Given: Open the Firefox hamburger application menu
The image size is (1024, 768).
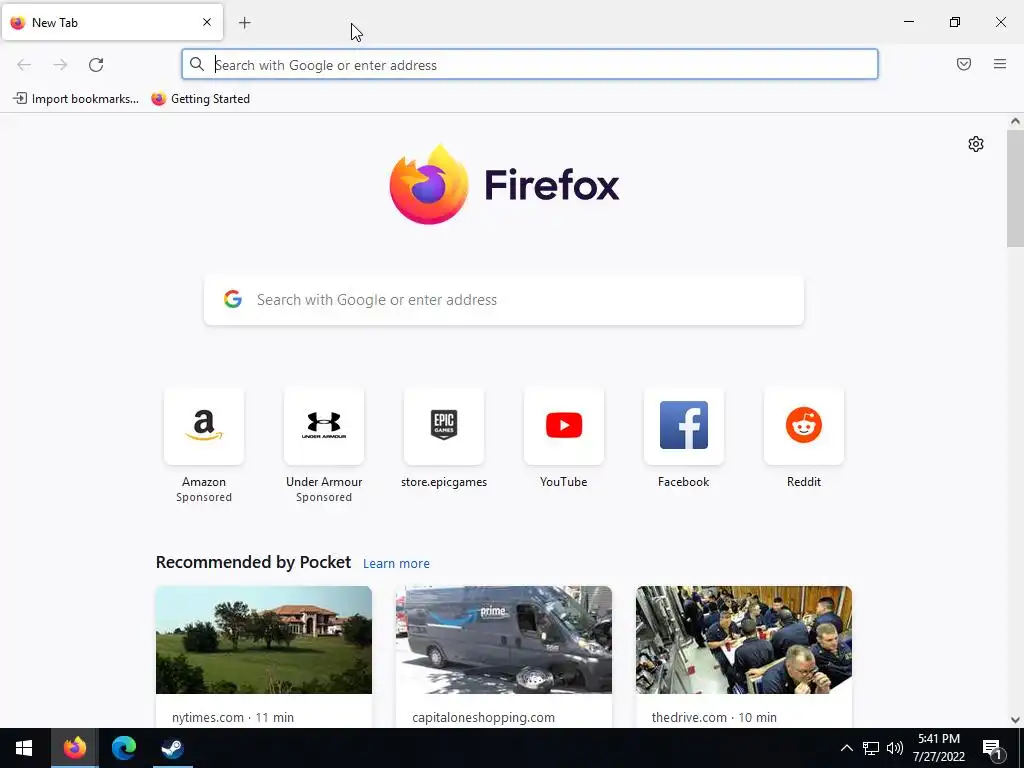Looking at the screenshot, I should [x=1000, y=64].
